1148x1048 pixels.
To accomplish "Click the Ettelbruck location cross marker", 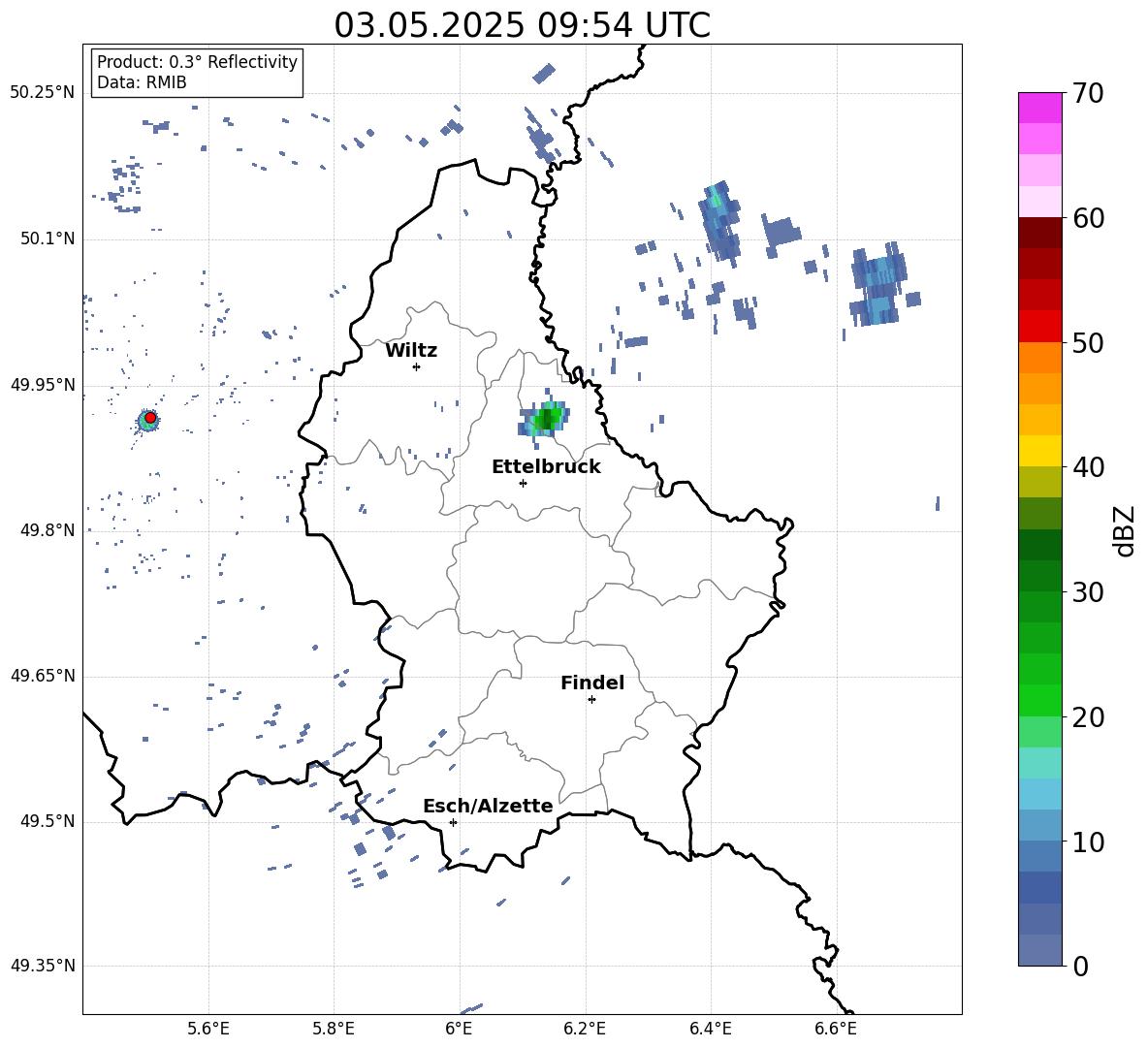I will [x=523, y=483].
